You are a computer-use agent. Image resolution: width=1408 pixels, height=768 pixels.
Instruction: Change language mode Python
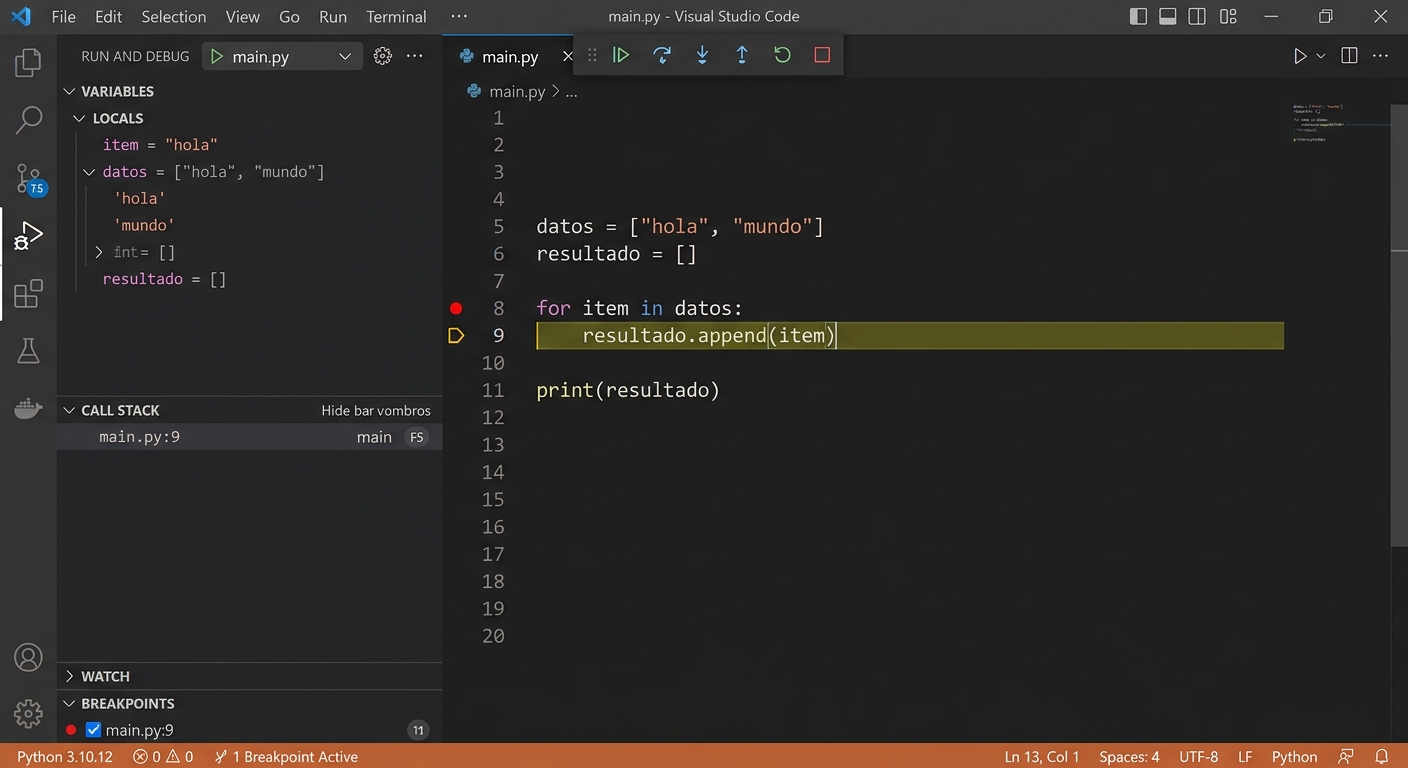point(1294,757)
